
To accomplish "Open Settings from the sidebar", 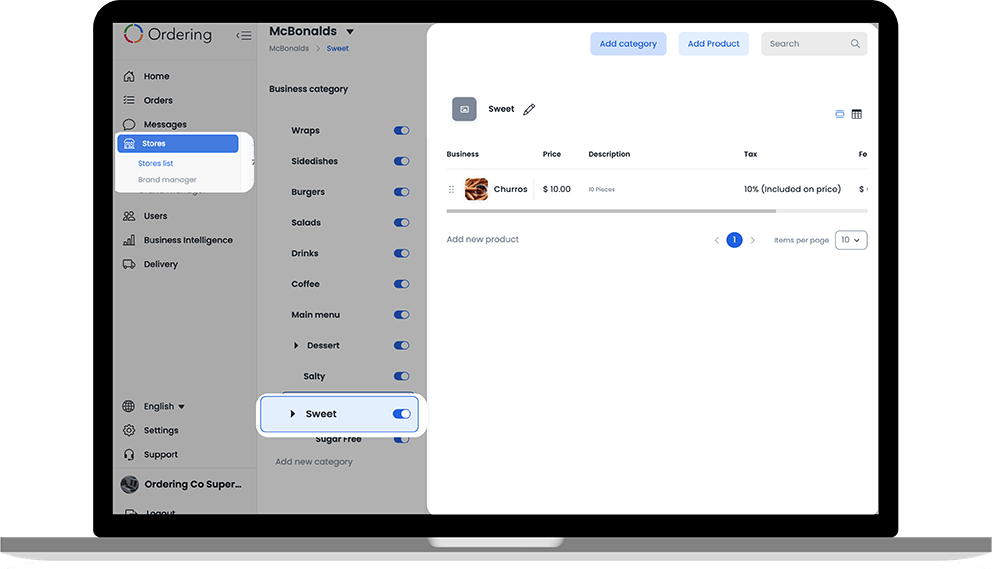I will pos(161,431).
